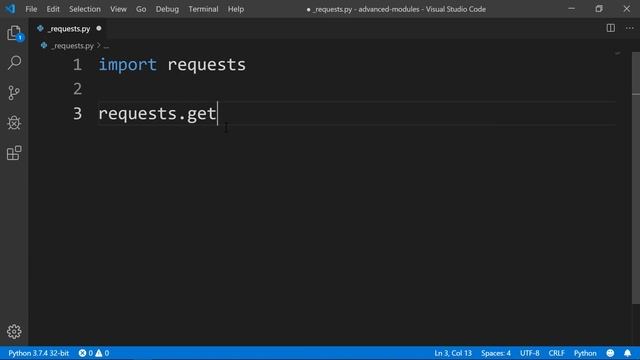Open the Help menu
The width and height of the screenshot is (640, 360).
coord(236,9)
